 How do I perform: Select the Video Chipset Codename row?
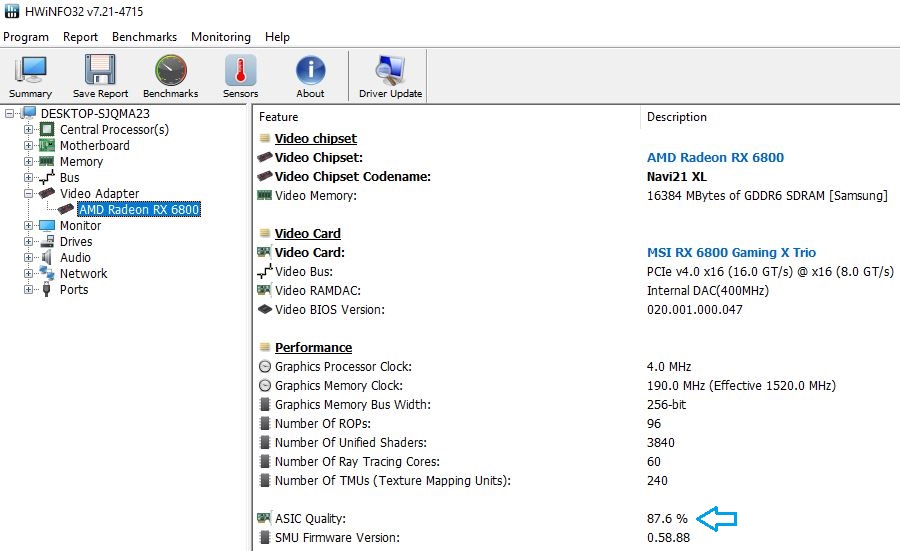(x=577, y=177)
